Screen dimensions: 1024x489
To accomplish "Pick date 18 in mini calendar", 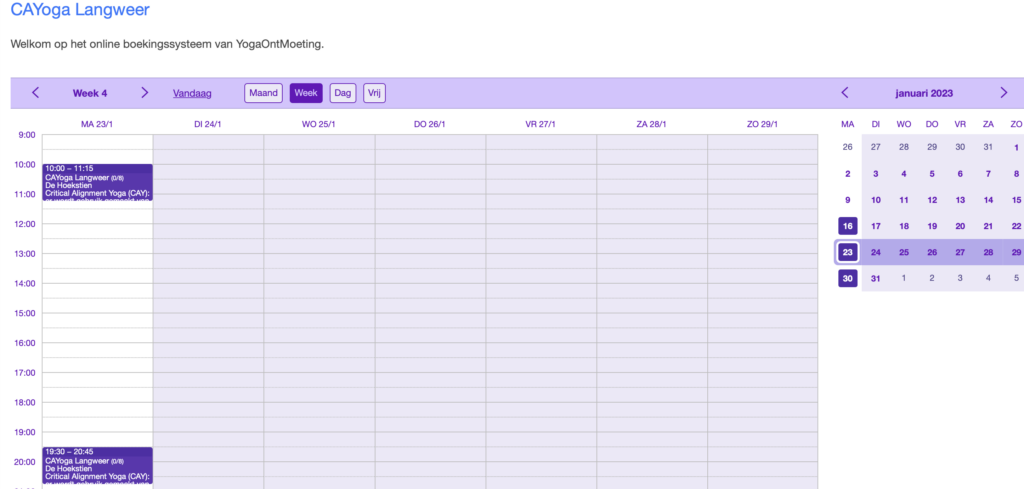I will click(904, 226).
